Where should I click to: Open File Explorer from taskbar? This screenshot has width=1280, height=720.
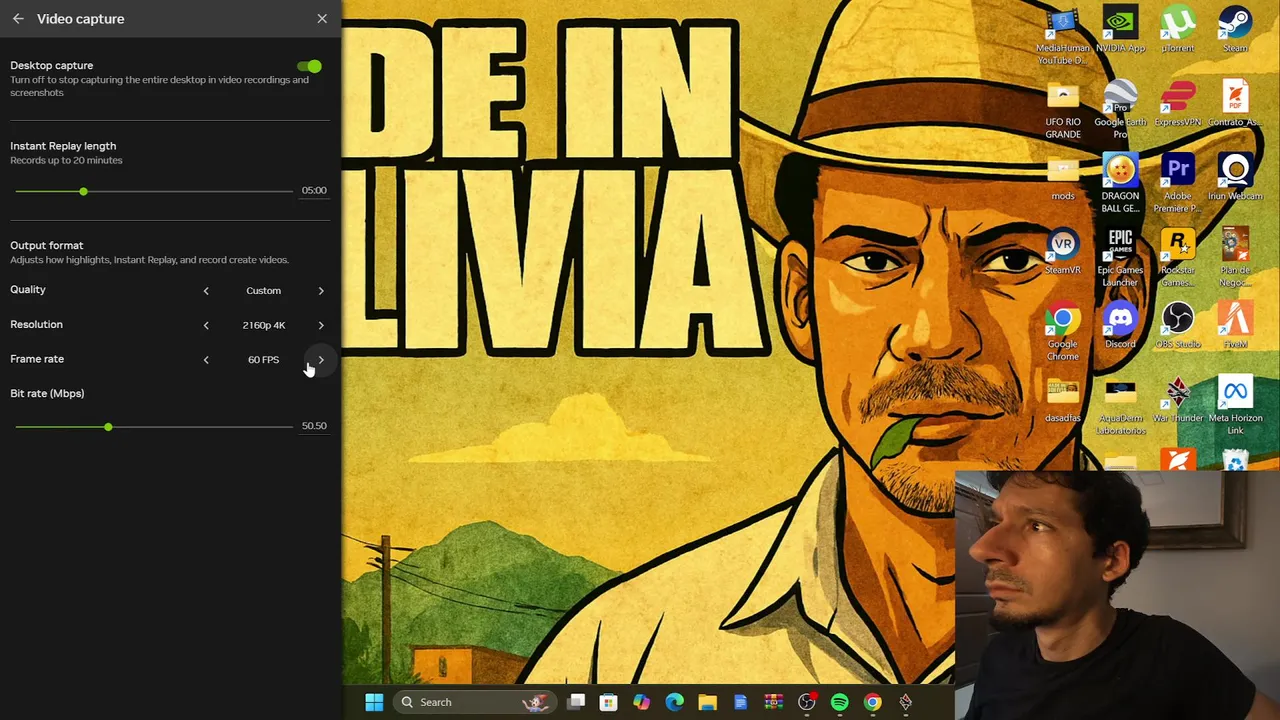point(707,703)
